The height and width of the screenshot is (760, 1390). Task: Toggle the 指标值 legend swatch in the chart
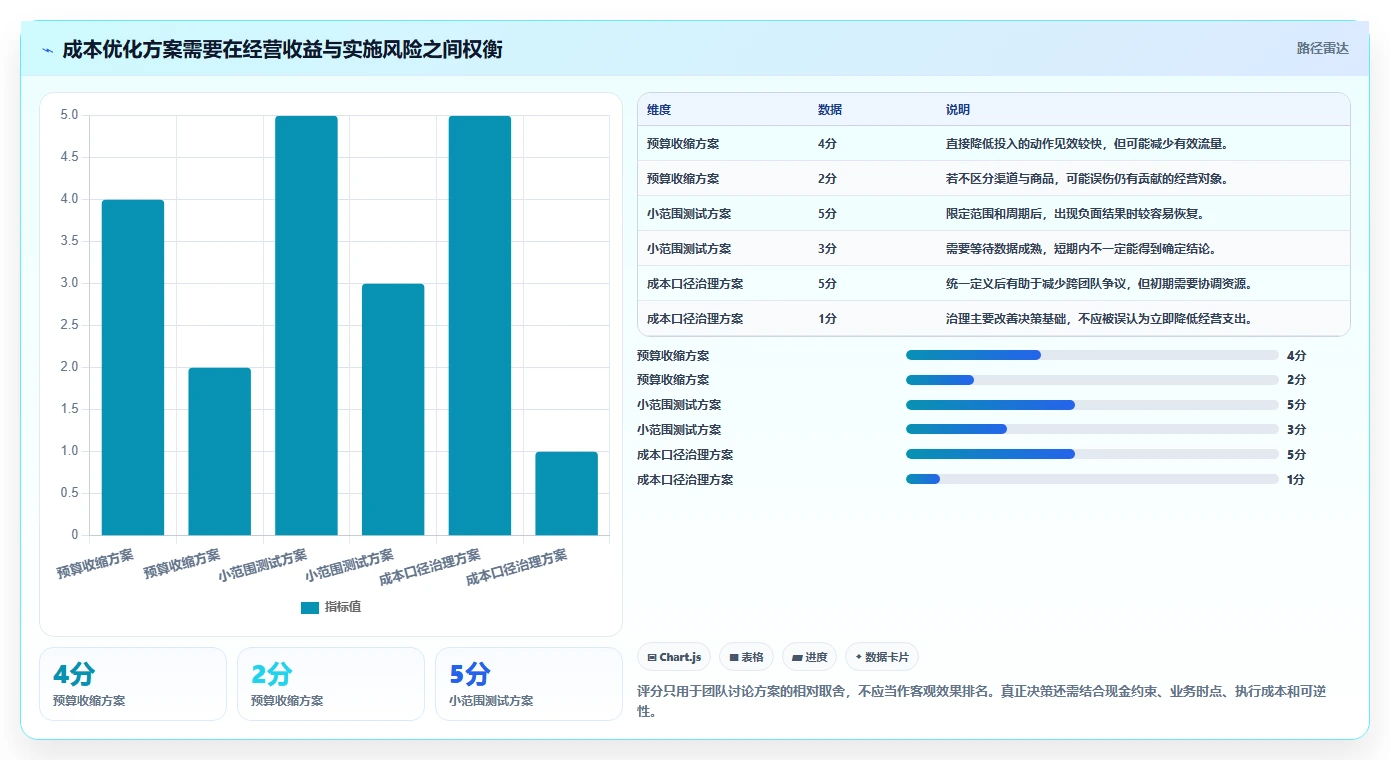tap(310, 607)
